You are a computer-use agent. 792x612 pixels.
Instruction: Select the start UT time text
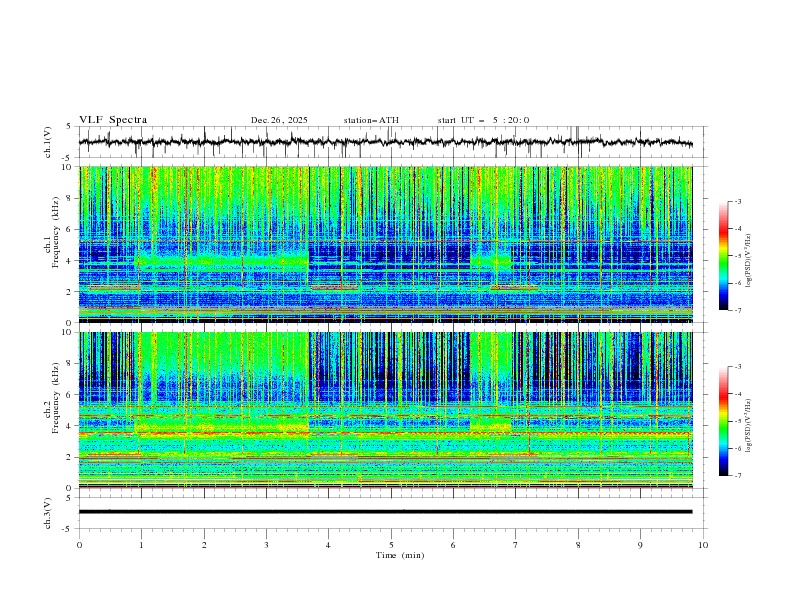coord(483,120)
